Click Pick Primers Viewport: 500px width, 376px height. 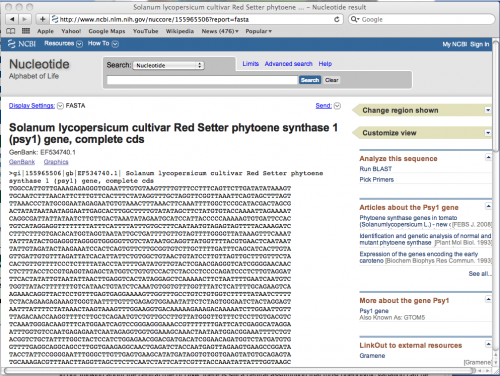click(x=377, y=180)
